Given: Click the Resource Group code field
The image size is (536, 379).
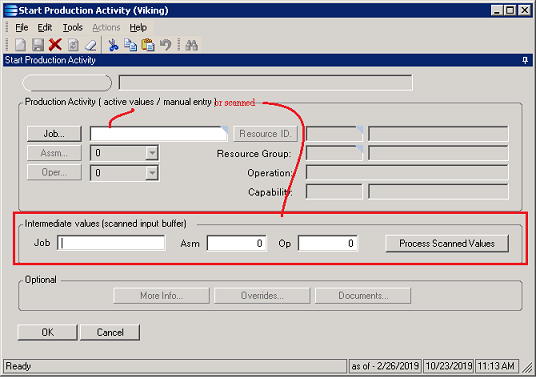Looking at the screenshot, I should 334,153.
